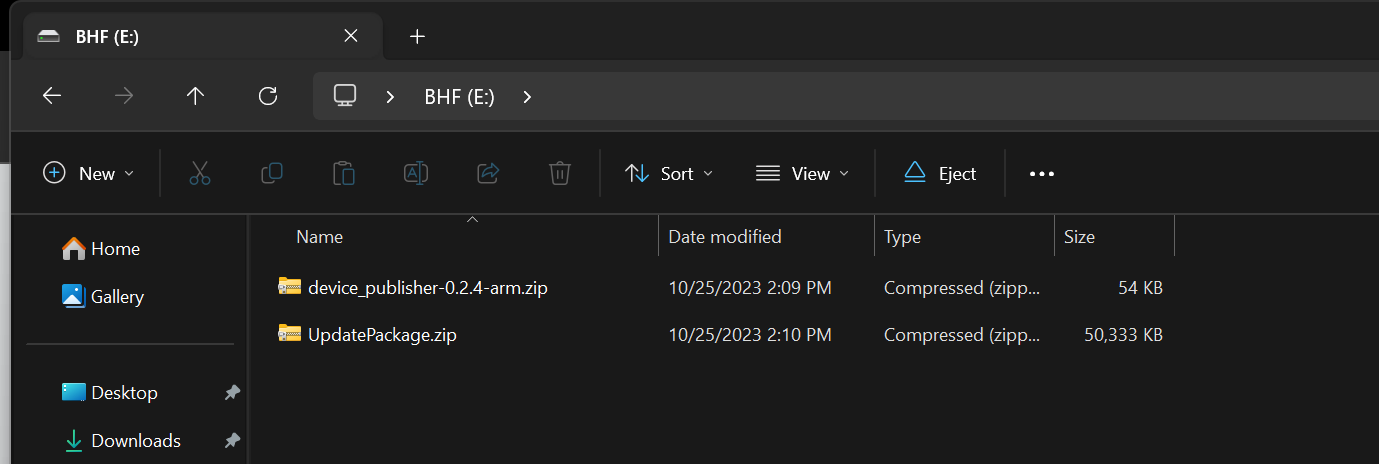Click the Cut scissors icon
Image resolution: width=1379 pixels, height=464 pixels.
(199, 173)
